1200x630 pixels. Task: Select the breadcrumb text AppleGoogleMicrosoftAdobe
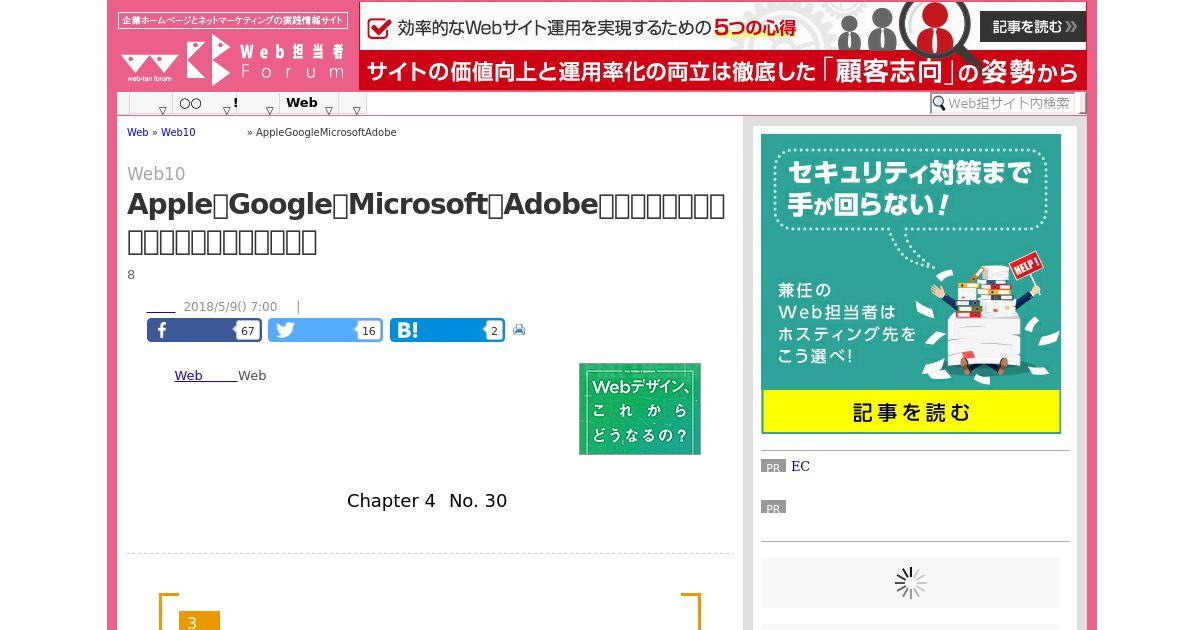pyautogui.click(x=326, y=132)
